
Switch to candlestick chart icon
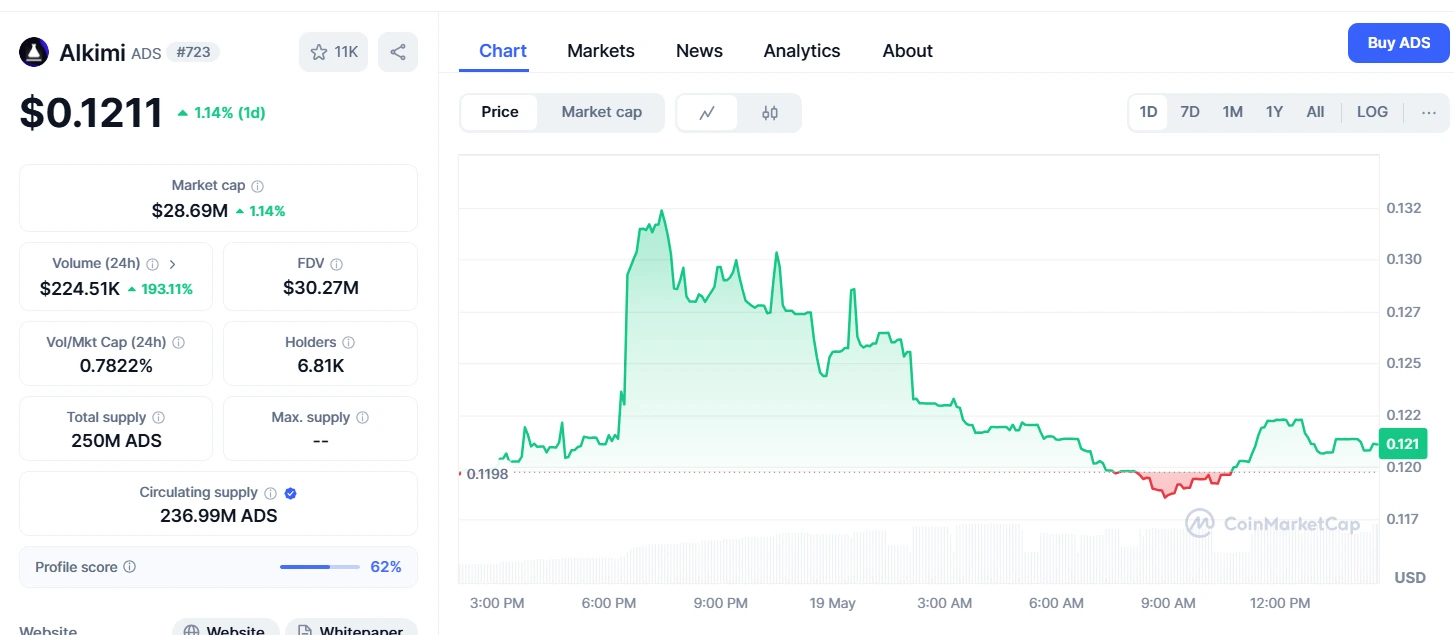coord(769,113)
